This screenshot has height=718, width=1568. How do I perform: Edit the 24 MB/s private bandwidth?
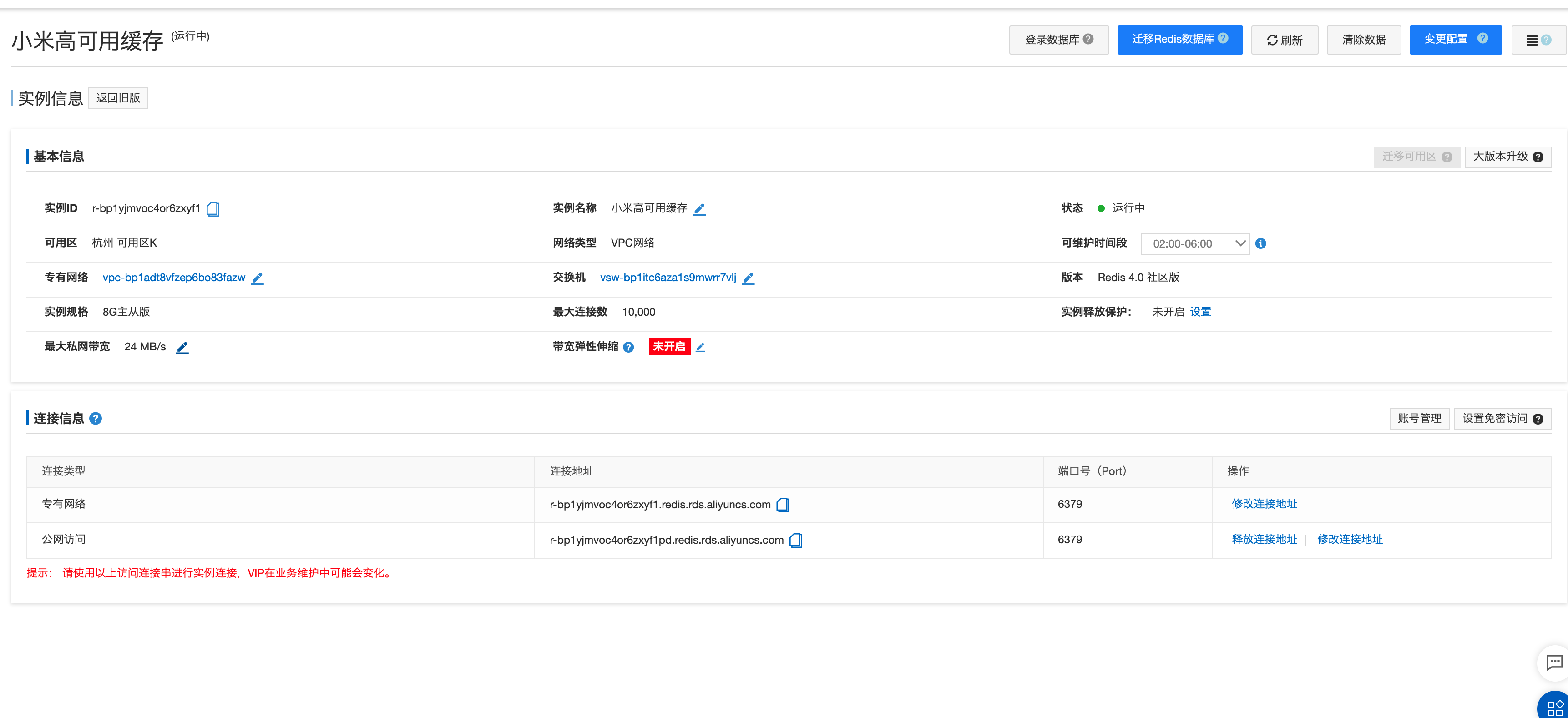tap(182, 348)
